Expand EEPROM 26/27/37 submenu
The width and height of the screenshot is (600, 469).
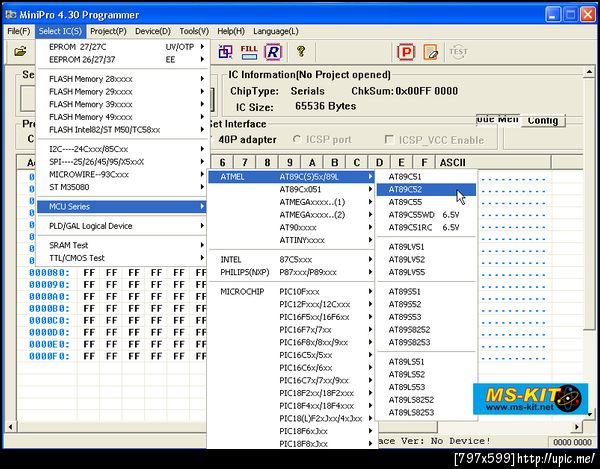tap(122, 59)
